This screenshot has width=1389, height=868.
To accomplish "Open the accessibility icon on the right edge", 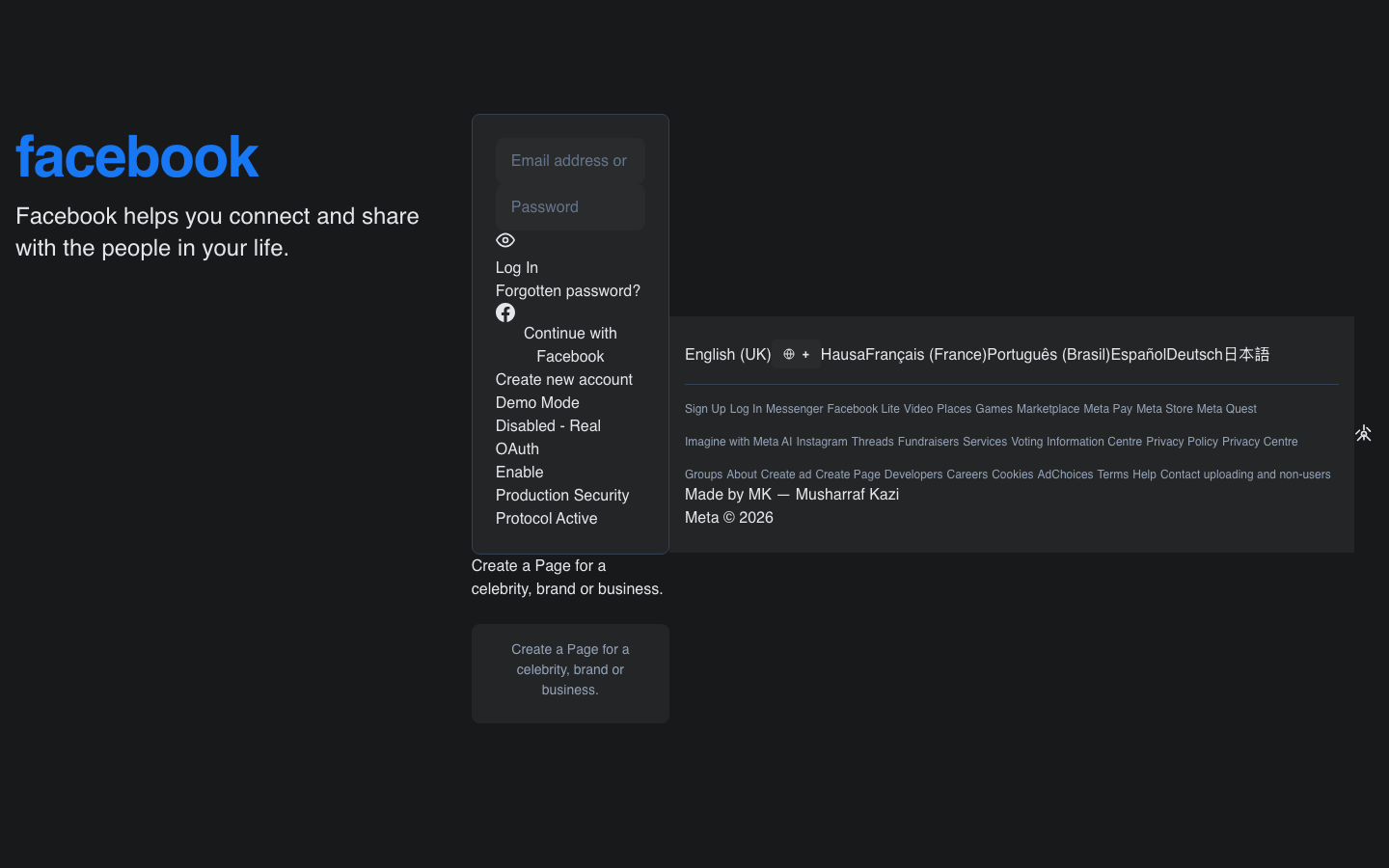I will [x=1363, y=433].
